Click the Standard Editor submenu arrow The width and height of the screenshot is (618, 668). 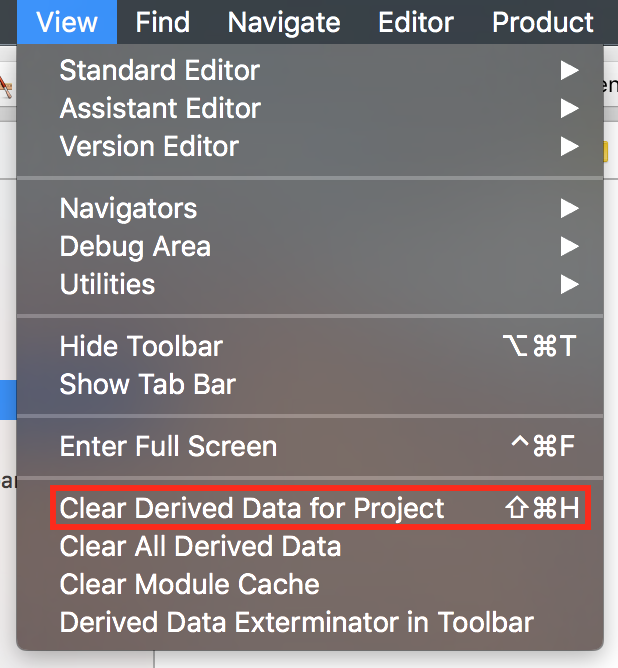(x=569, y=71)
